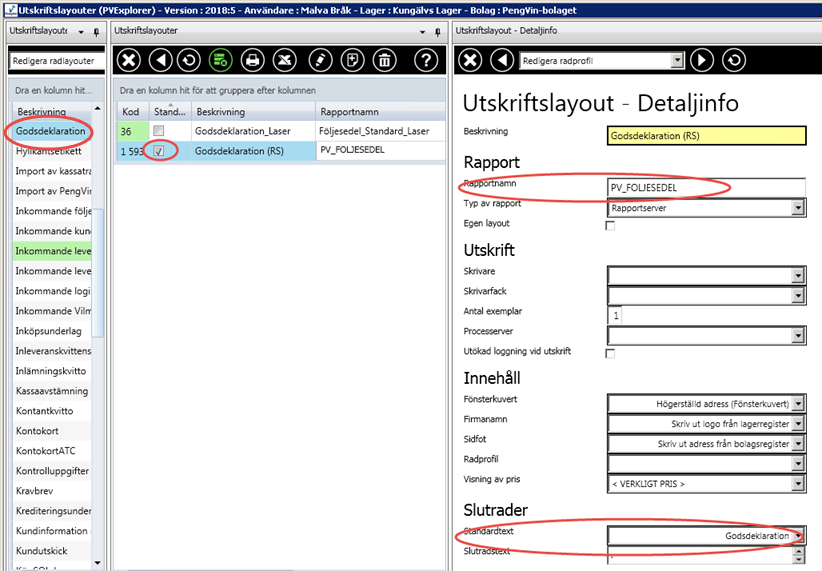Check the Standard box for Godsdeklaration_Laser
The height and width of the screenshot is (571, 822).
click(158, 131)
